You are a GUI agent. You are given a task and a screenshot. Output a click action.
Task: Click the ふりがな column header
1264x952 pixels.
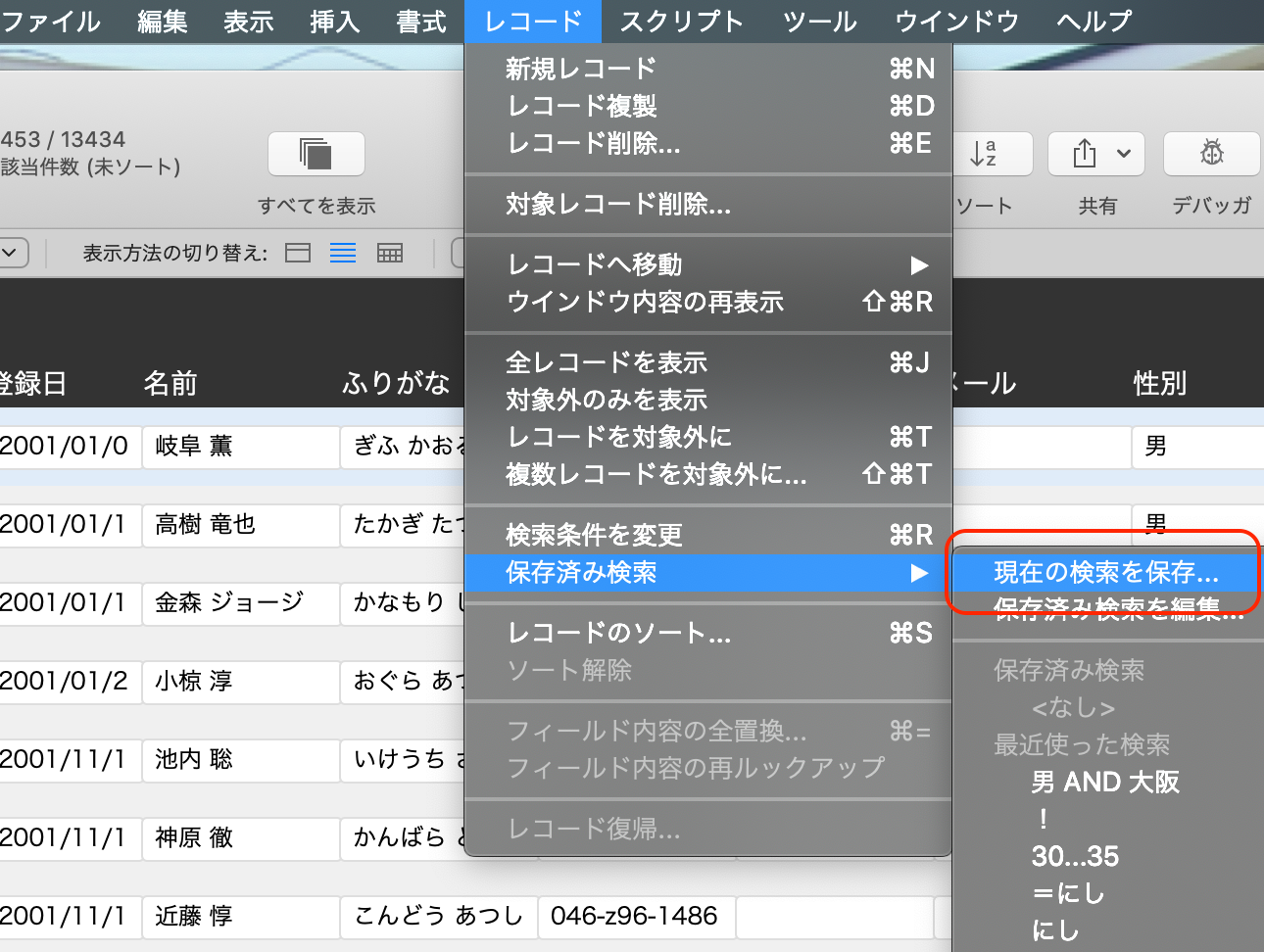[396, 383]
